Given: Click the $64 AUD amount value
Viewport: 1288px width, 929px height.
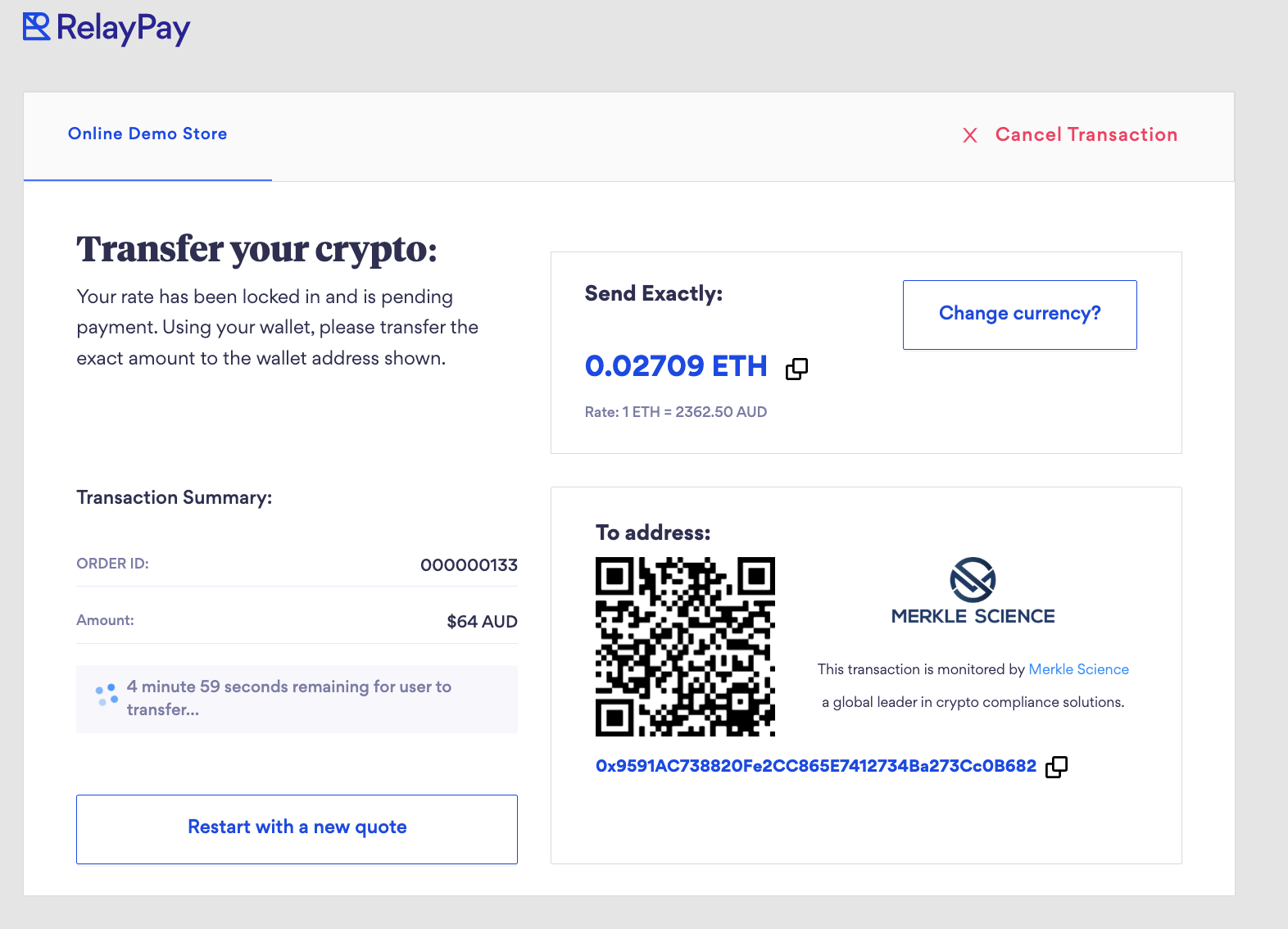Looking at the screenshot, I should tap(482, 622).
